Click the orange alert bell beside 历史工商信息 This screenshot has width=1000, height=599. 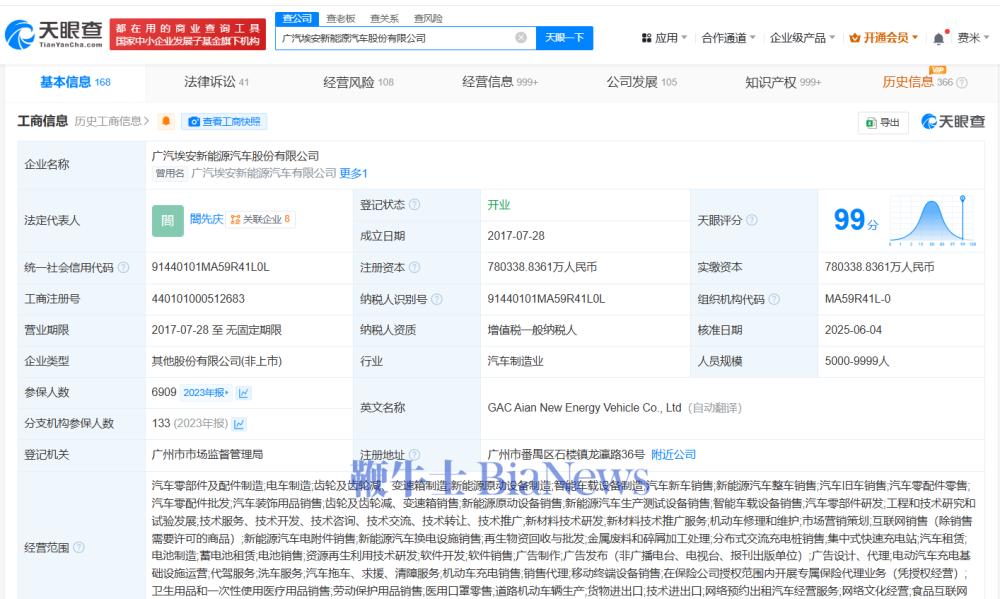[166, 121]
